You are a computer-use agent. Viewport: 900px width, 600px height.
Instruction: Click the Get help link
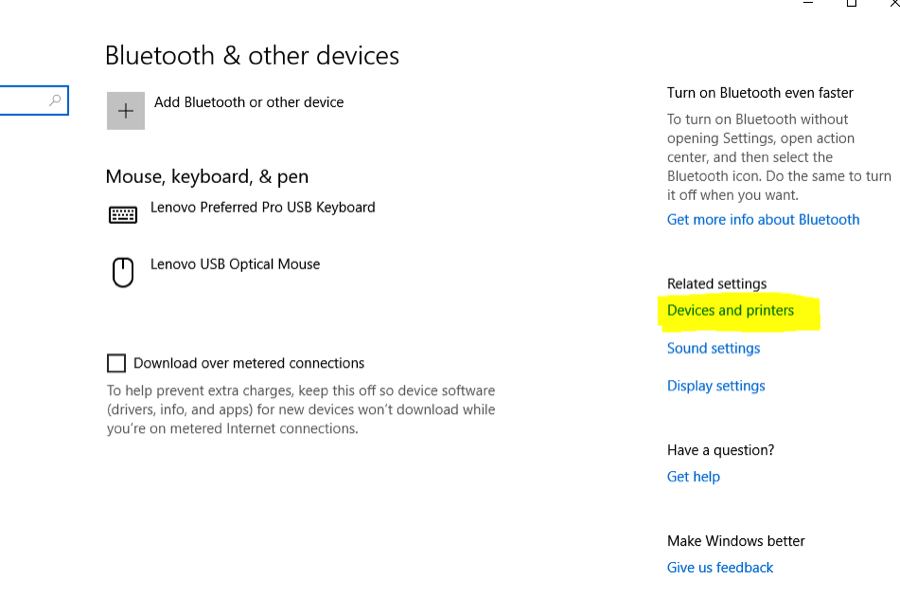click(693, 477)
